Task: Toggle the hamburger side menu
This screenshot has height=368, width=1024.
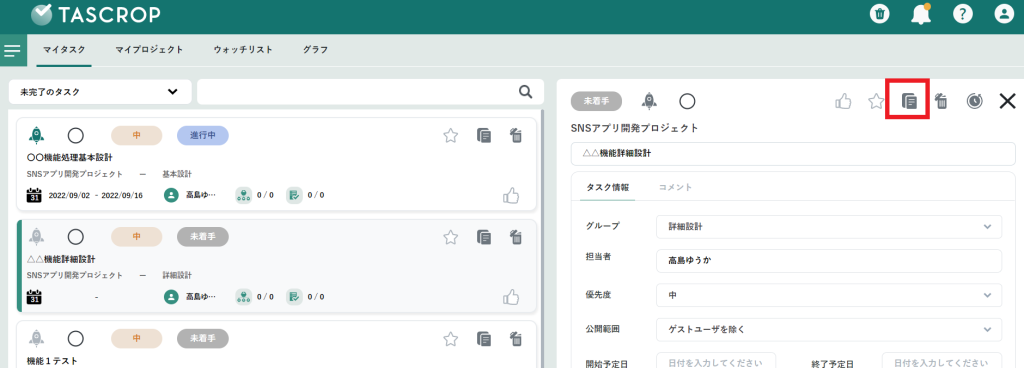Action: (x=12, y=50)
